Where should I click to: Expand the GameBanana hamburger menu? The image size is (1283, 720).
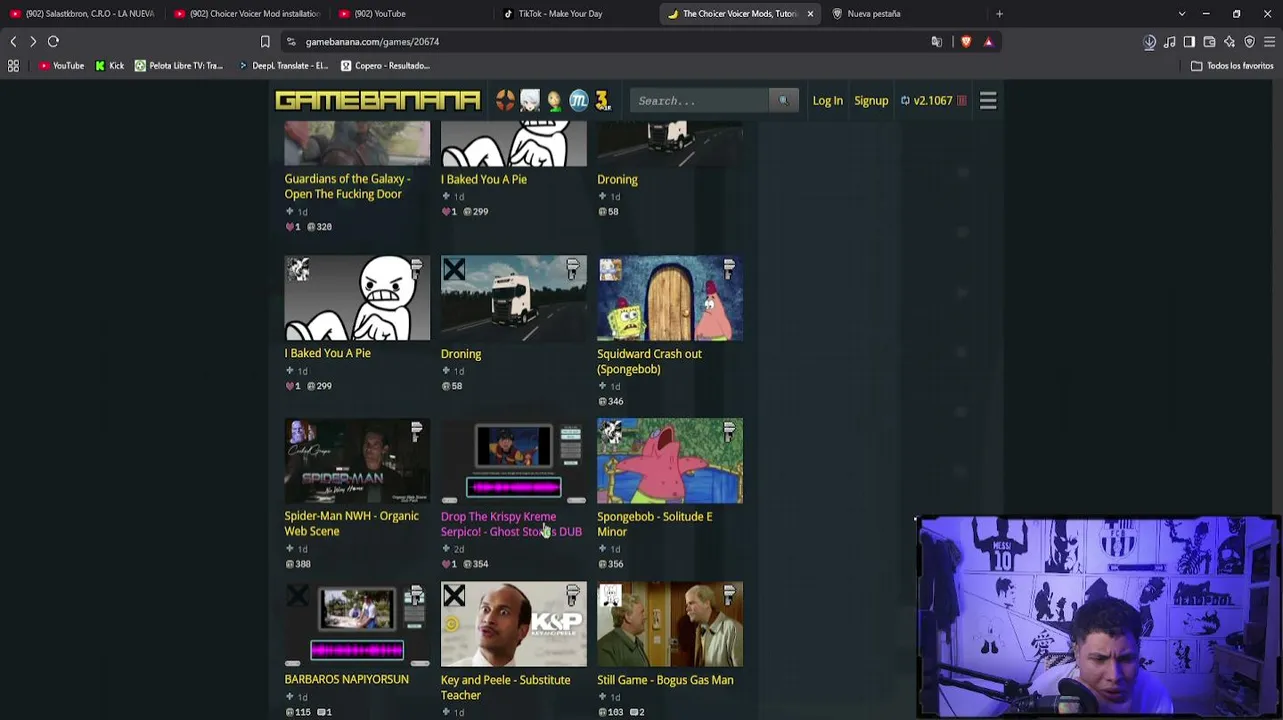point(988,100)
